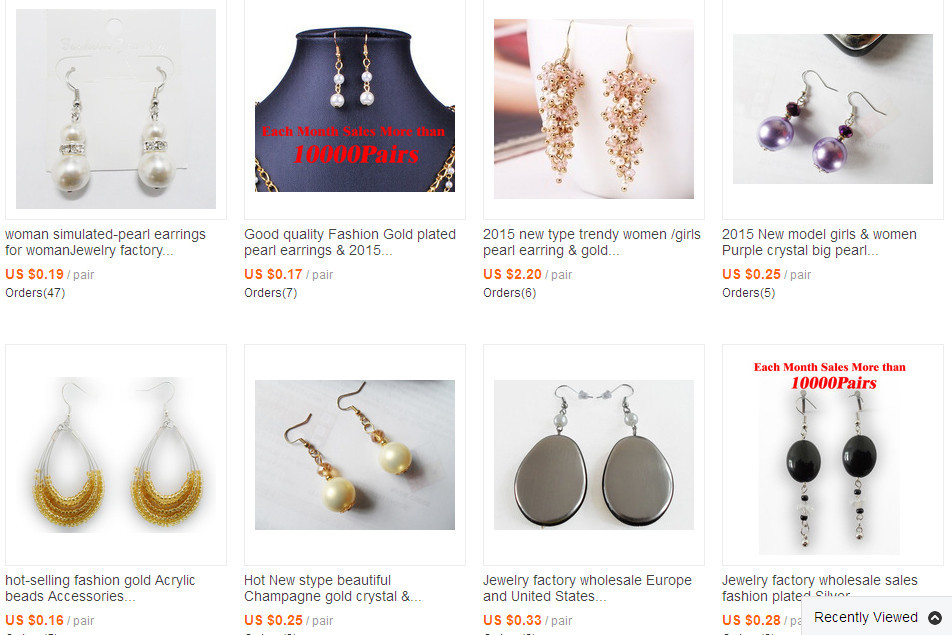
Task: Open gold plated pearl earrings on navy bust image
Action: click(x=355, y=109)
